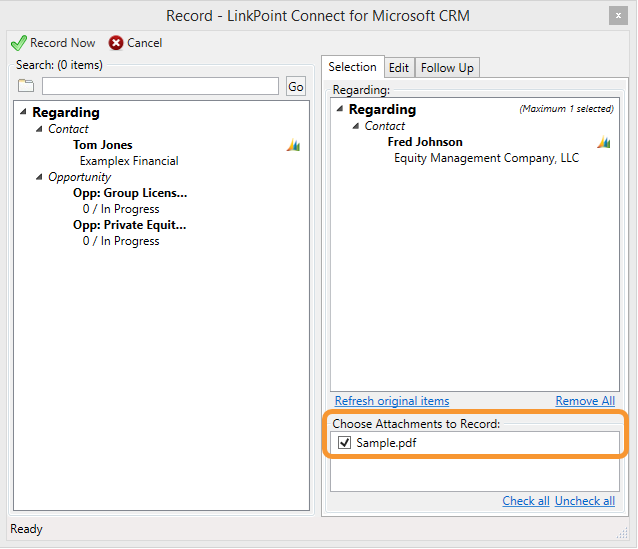Collapse the Opportunity node in search results
This screenshot has width=638, height=549.
pos(39,177)
